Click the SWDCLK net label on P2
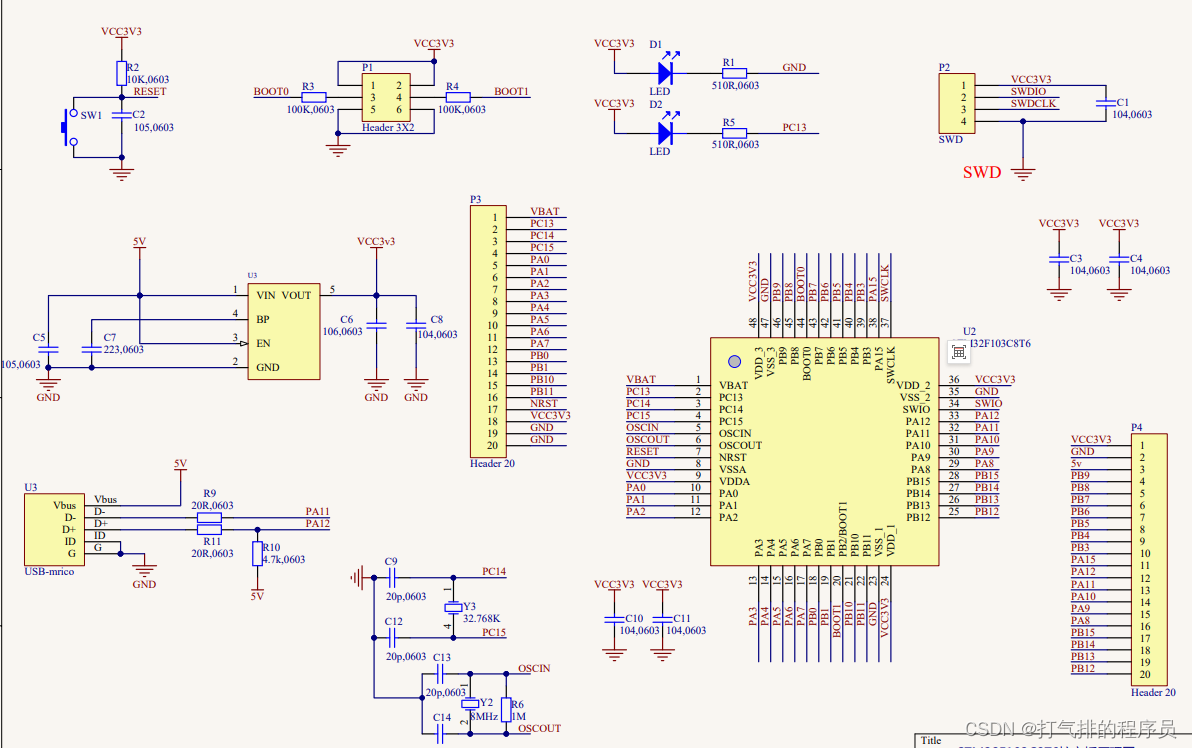 [1033, 103]
